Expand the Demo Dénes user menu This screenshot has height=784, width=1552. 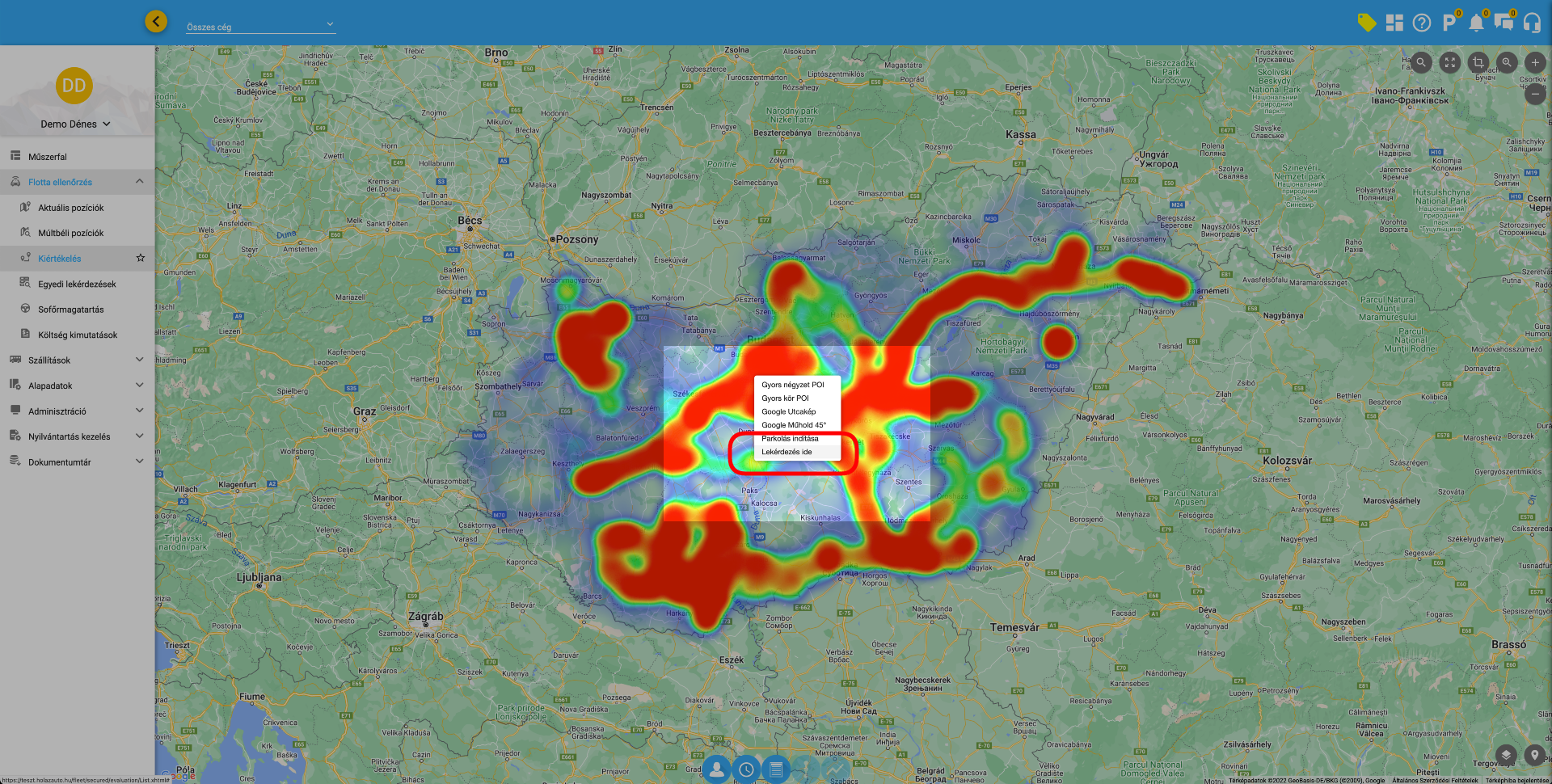[x=75, y=124]
